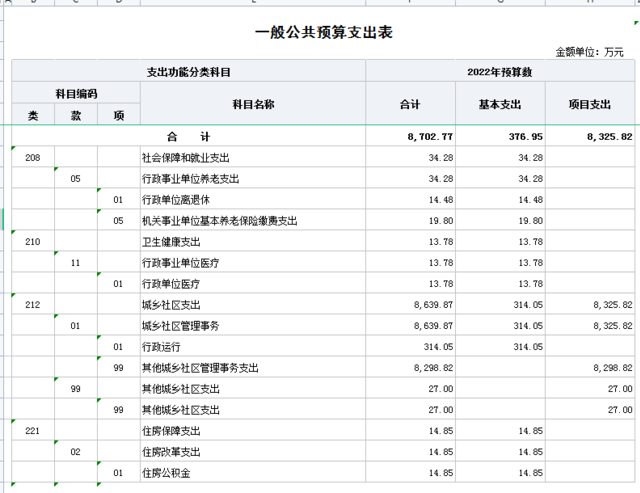The image size is (640, 493).
Task: Select the title cell 一般公共预算支出表
Action: 323,33
